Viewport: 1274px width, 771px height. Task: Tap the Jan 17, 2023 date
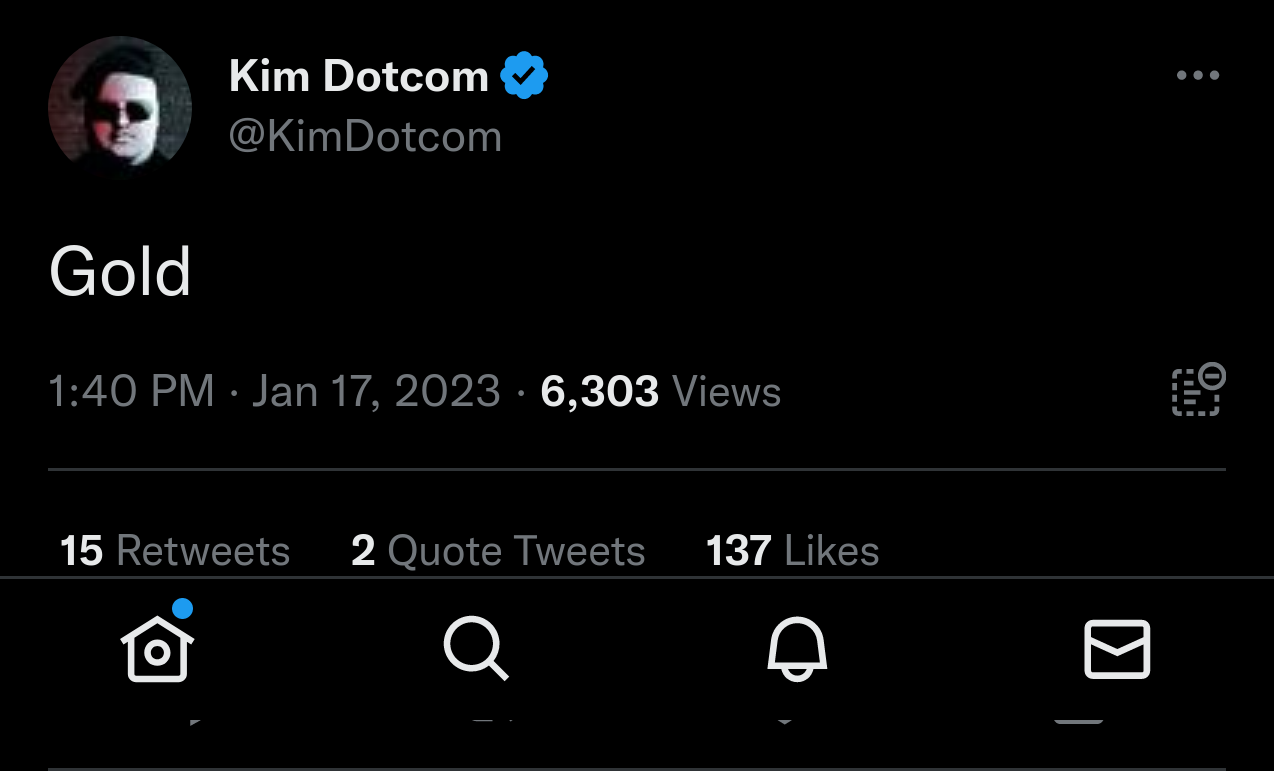tap(375, 391)
